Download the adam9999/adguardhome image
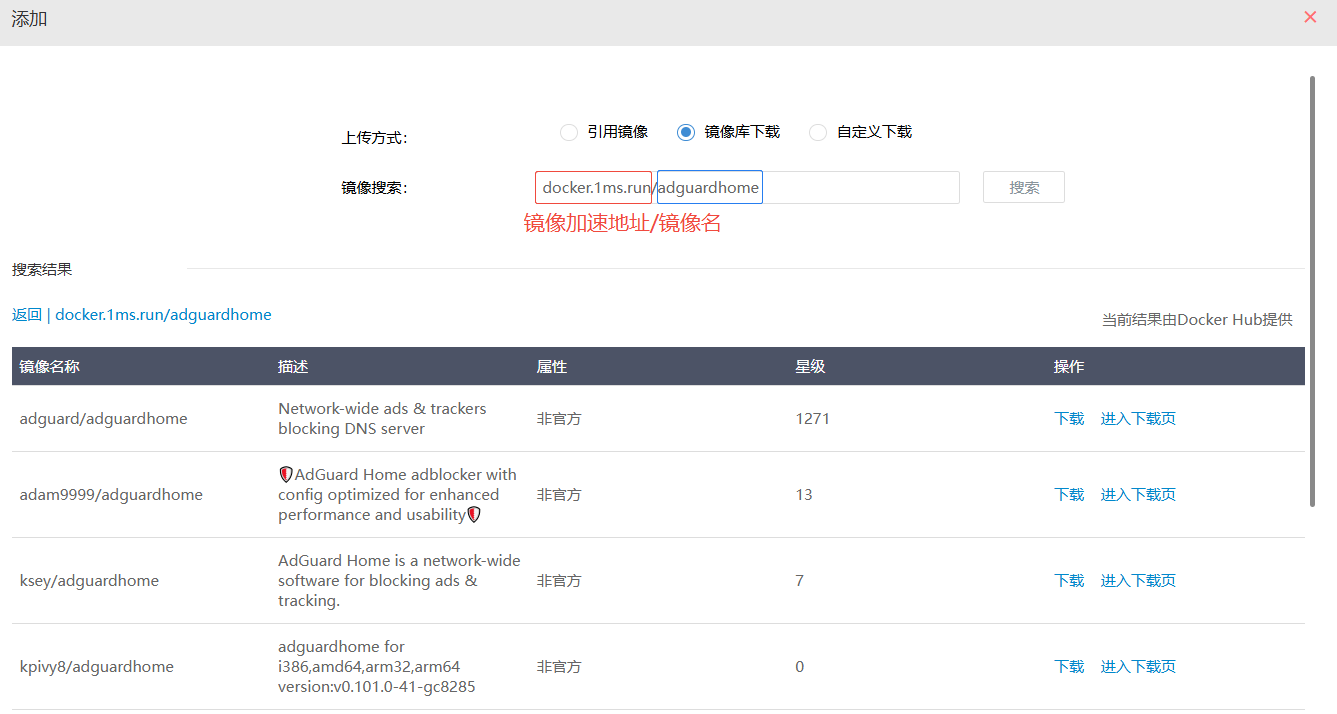This screenshot has height=714, width=1337. pos(1069,494)
